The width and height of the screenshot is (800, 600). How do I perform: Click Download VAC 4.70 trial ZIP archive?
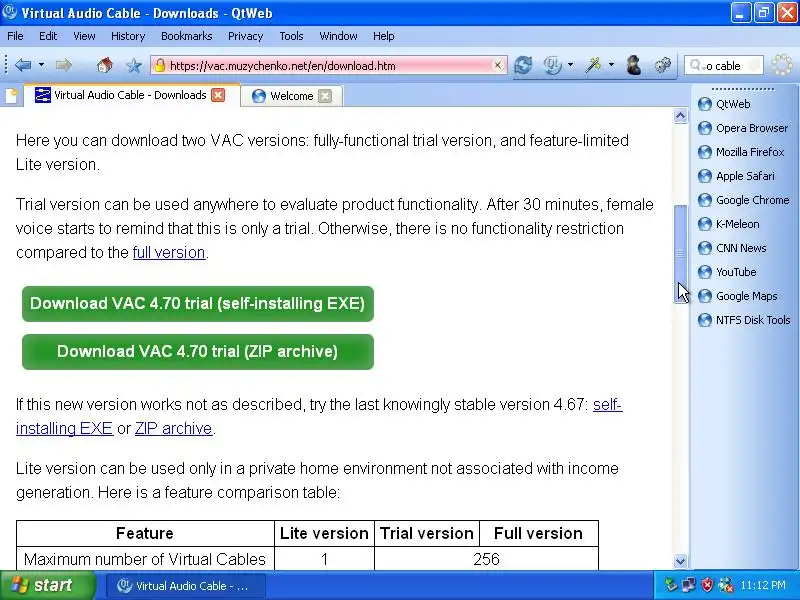pos(197,352)
